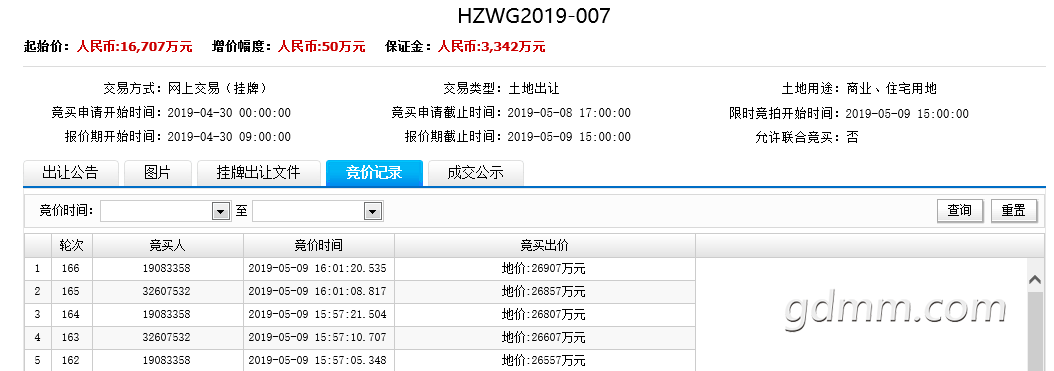
Task: Click application deadline 2019-05-08 17:00:00
Action: coord(569,113)
